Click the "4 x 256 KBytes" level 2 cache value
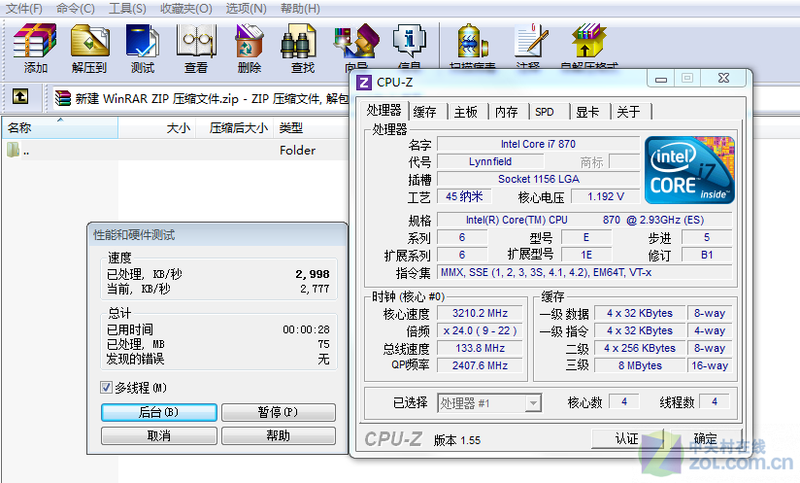The image size is (800, 483). pos(640,348)
